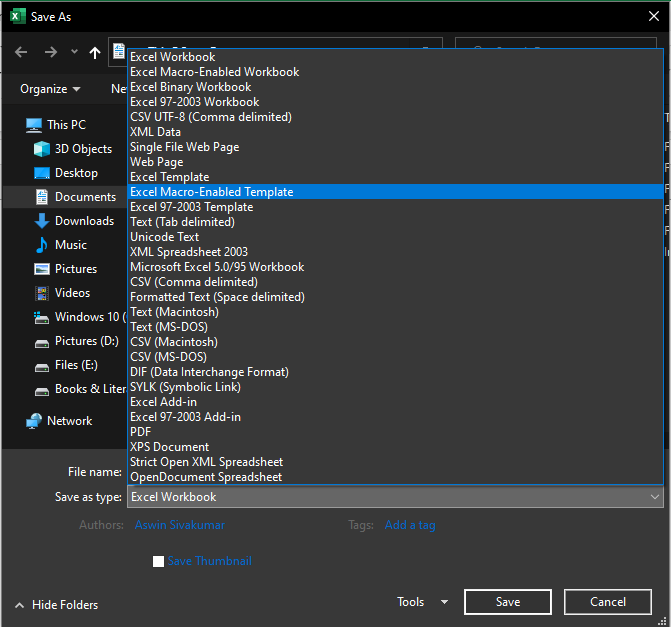671x627 pixels.
Task: Select Text (Tab delimited) format
Action: coord(395,222)
